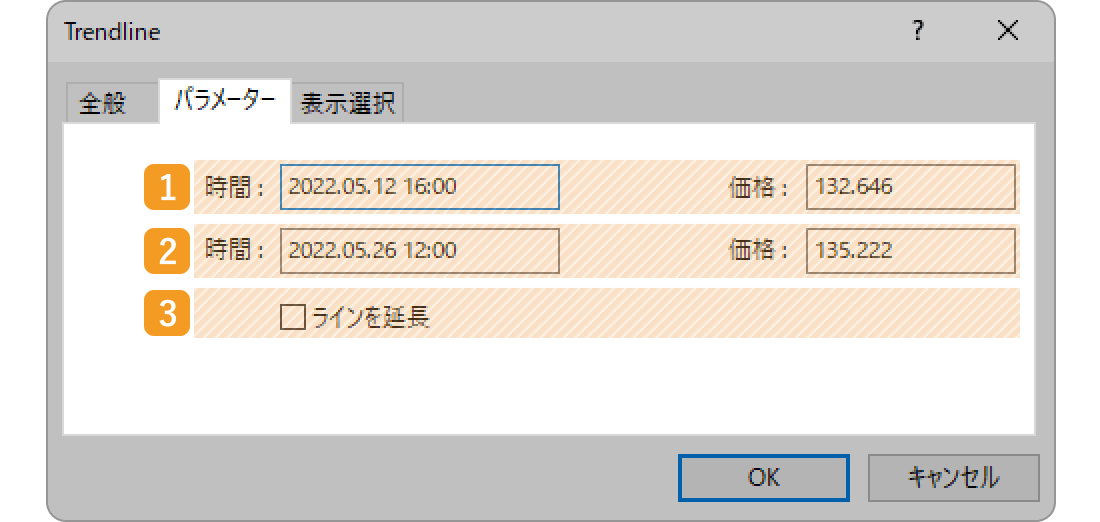Screen dimensions: 1100x522
Task: Click the orange number 2 marker
Action: (x=167, y=250)
